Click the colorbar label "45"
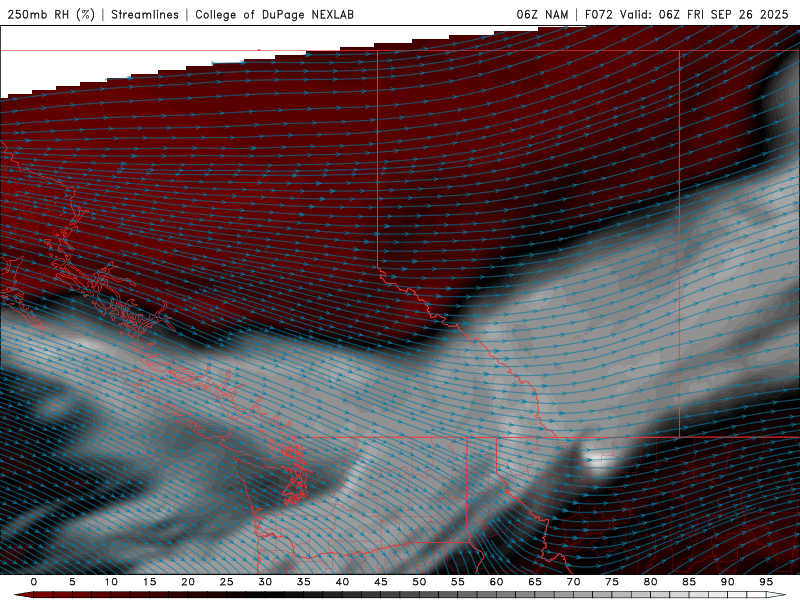Viewport: 800px width, 600px height. (381, 582)
